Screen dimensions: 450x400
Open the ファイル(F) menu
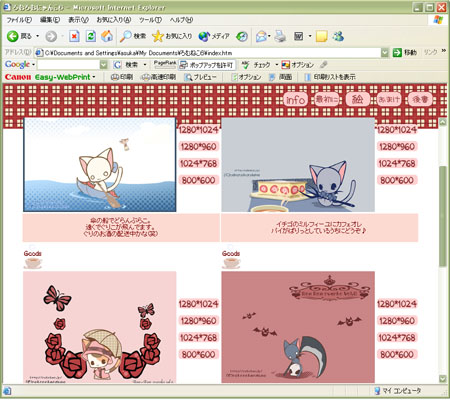(x=19, y=20)
